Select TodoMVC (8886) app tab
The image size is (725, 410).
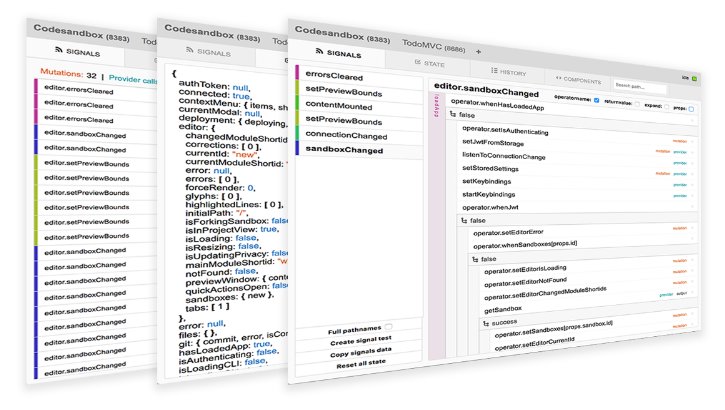click(433, 46)
